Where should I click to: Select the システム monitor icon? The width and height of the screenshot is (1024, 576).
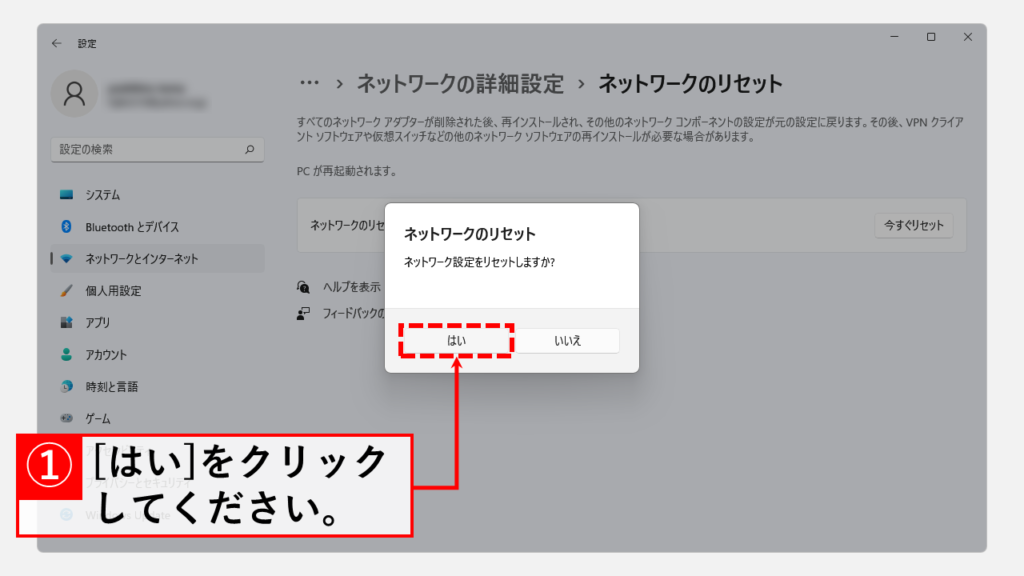point(67,195)
